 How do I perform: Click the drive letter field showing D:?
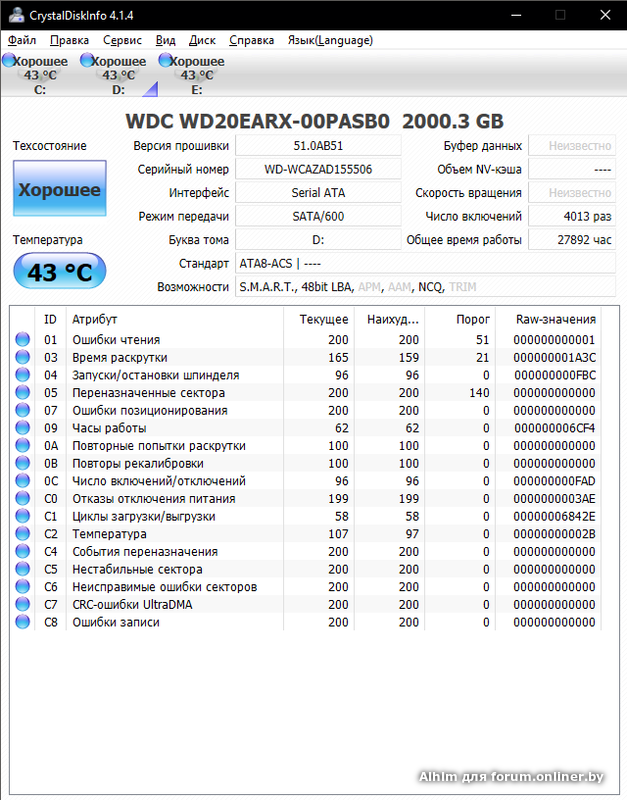coord(318,240)
